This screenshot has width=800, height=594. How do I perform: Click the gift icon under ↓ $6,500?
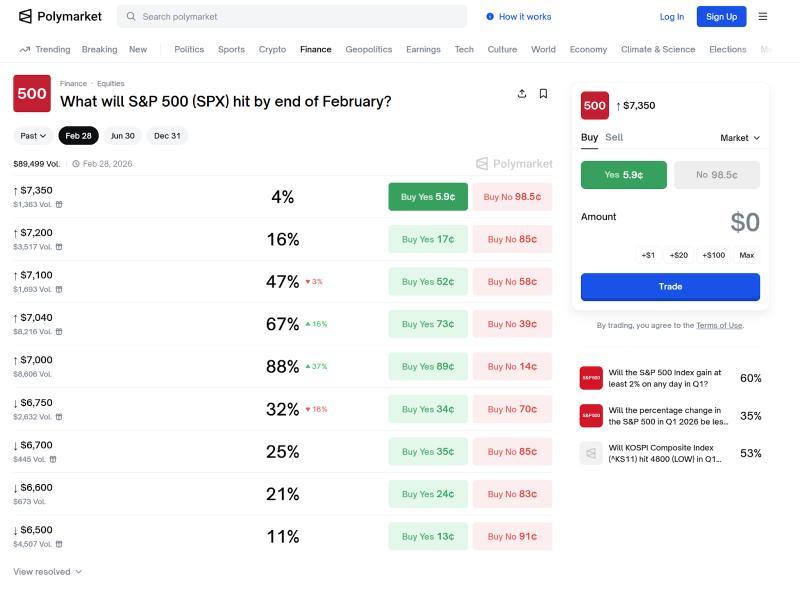coord(59,544)
